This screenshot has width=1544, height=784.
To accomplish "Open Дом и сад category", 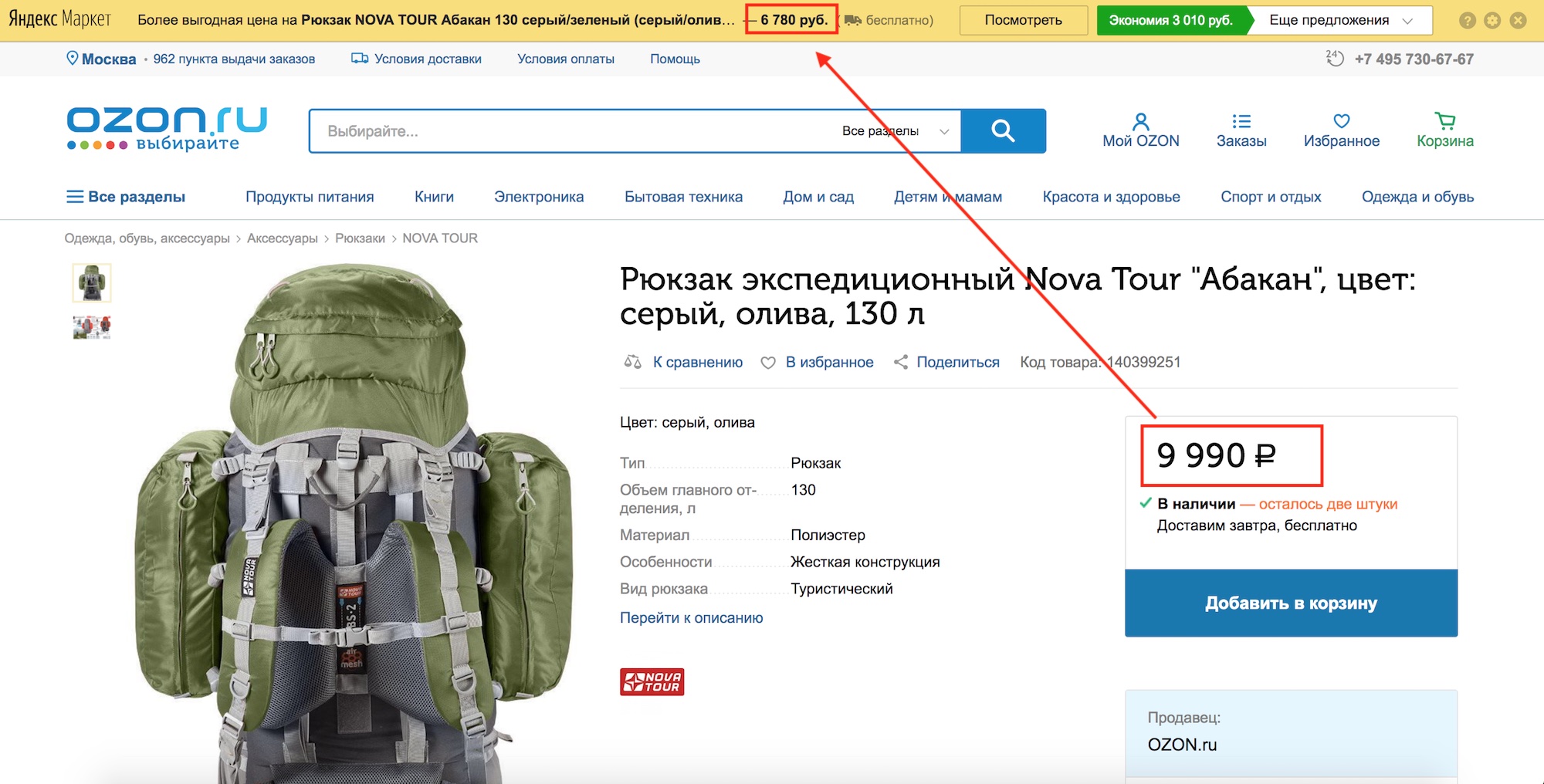I will click(818, 197).
